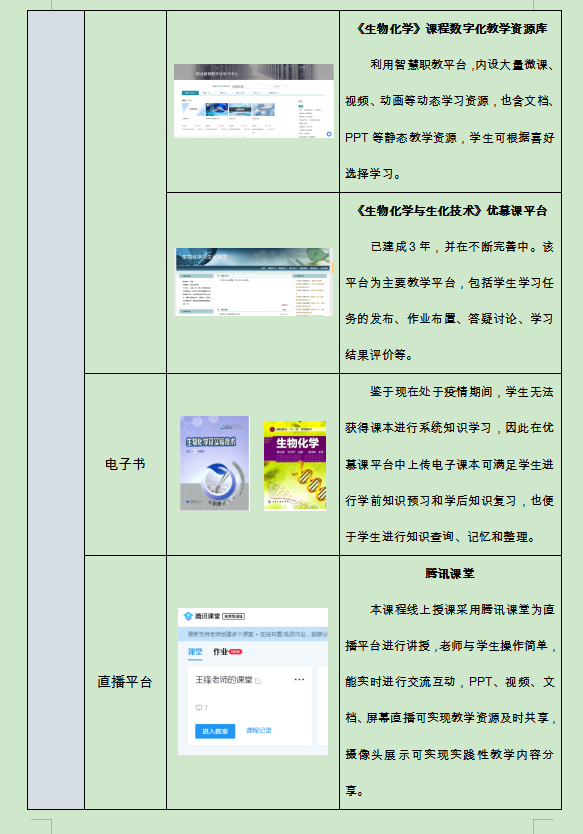The height and width of the screenshot is (834, 583).
Task: Click the edit icon beside 王锋老师的课堂
Action: [x=258, y=681]
